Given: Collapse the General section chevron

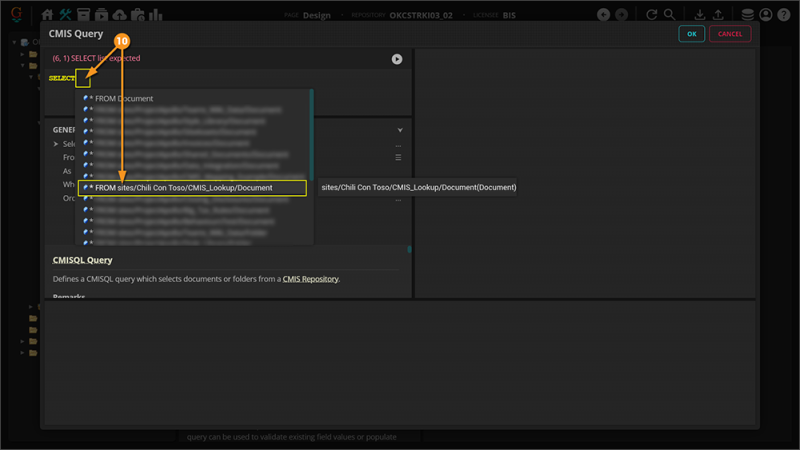Looking at the screenshot, I should (x=400, y=130).
